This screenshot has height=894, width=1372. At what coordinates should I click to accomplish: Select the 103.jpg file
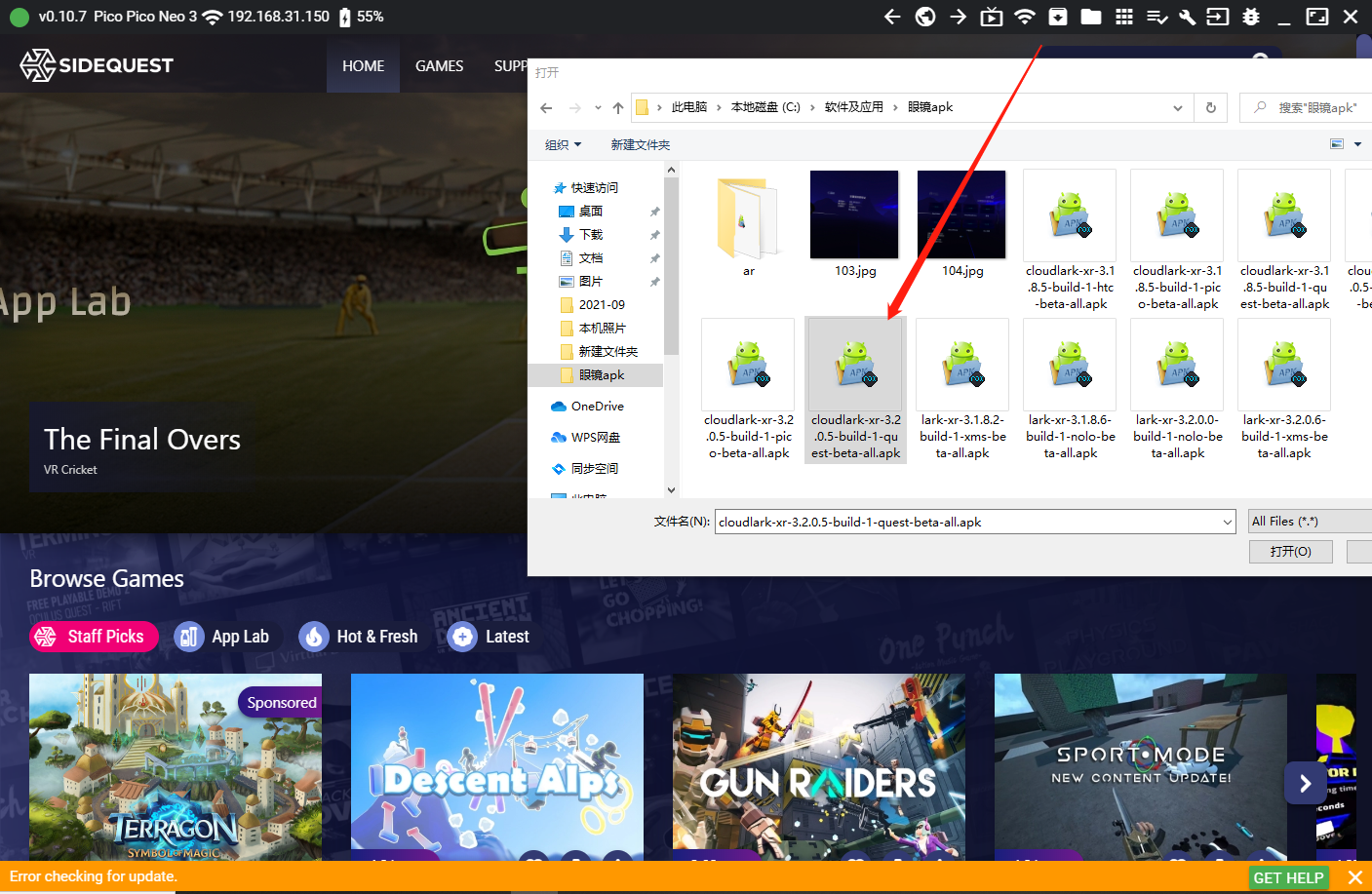click(855, 225)
